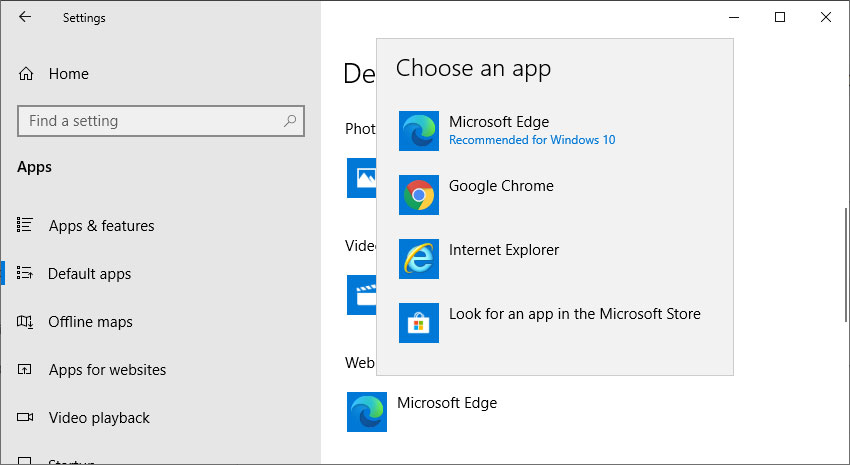
Task: Click the Apps for websites icon
Action: click(x=25, y=370)
